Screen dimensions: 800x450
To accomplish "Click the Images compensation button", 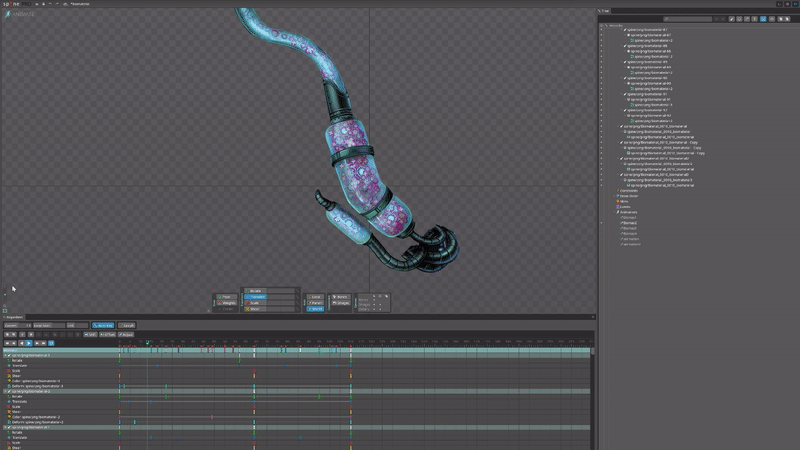I will tap(341, 303).
